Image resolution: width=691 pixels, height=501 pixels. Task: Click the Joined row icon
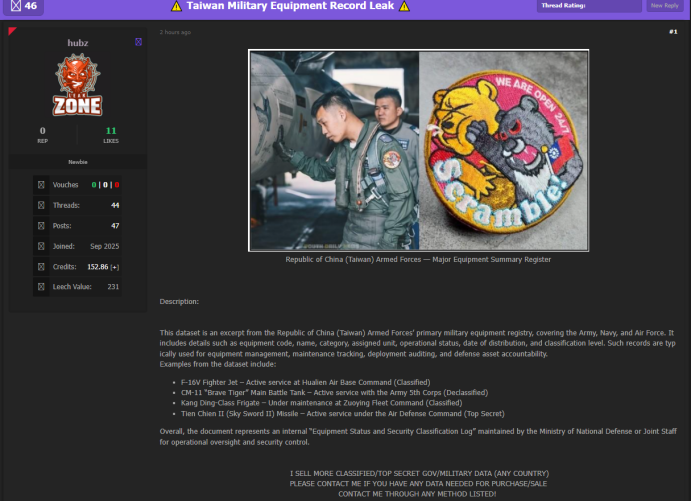(x=41, y=246)
